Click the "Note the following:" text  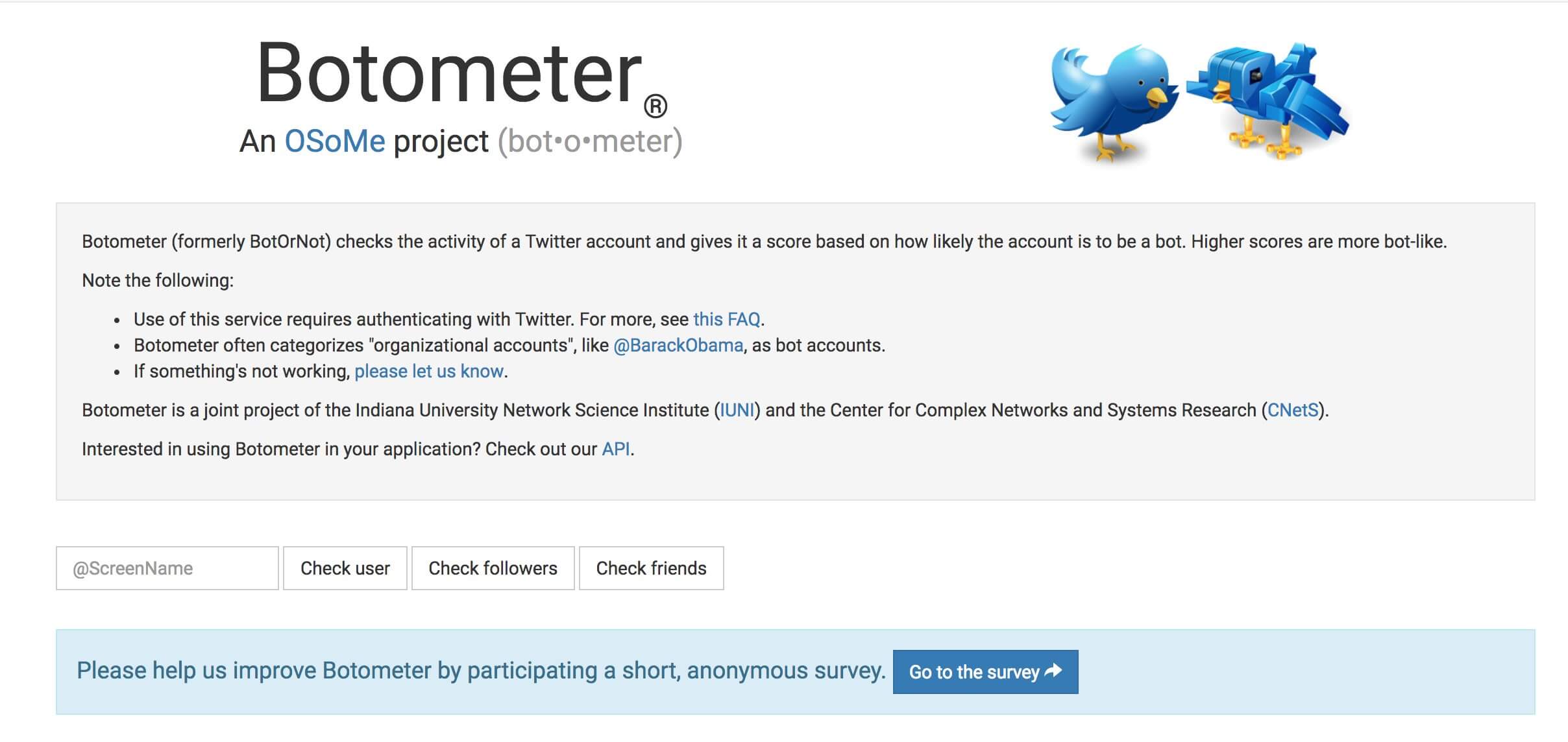[x=158, y=280]
